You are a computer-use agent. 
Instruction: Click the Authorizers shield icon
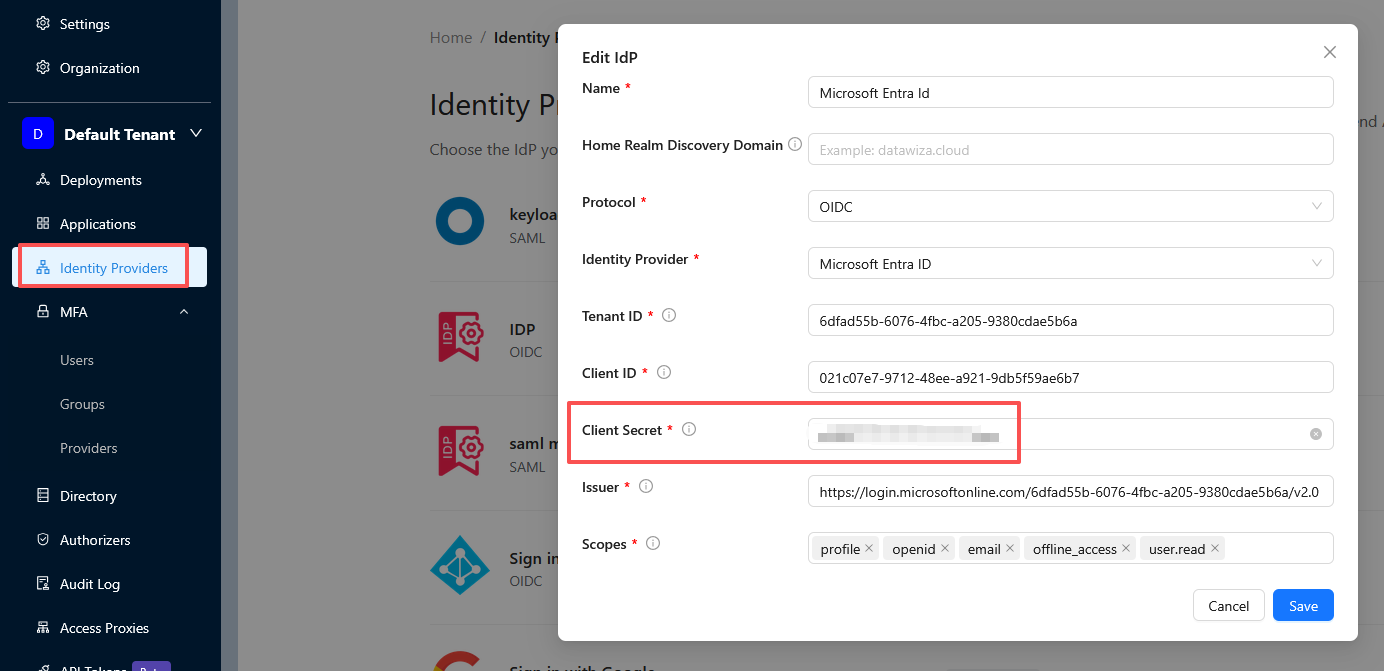pos(43,540)
